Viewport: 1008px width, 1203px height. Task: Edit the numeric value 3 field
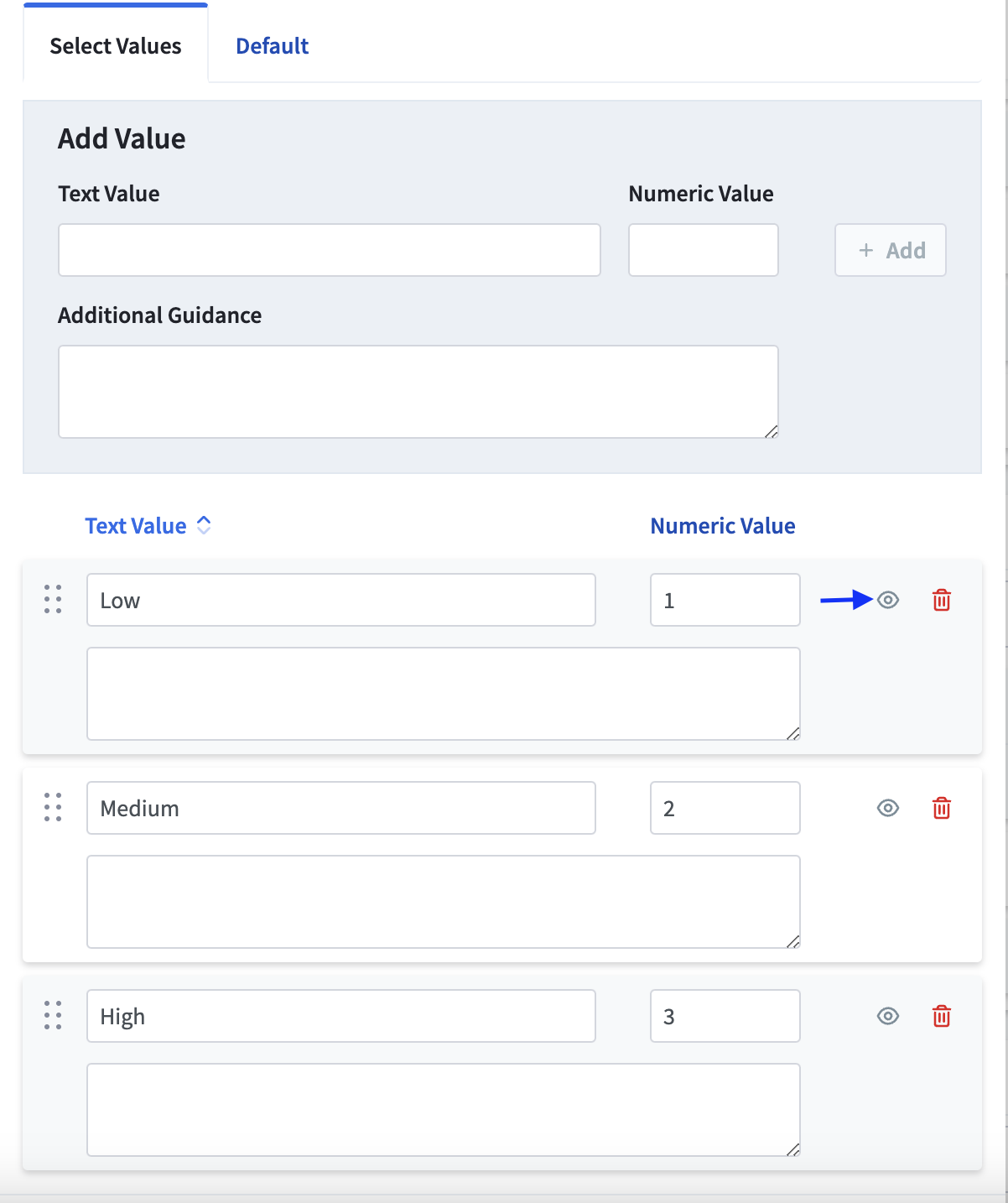pyautogui.click(x=725, y=1016)
